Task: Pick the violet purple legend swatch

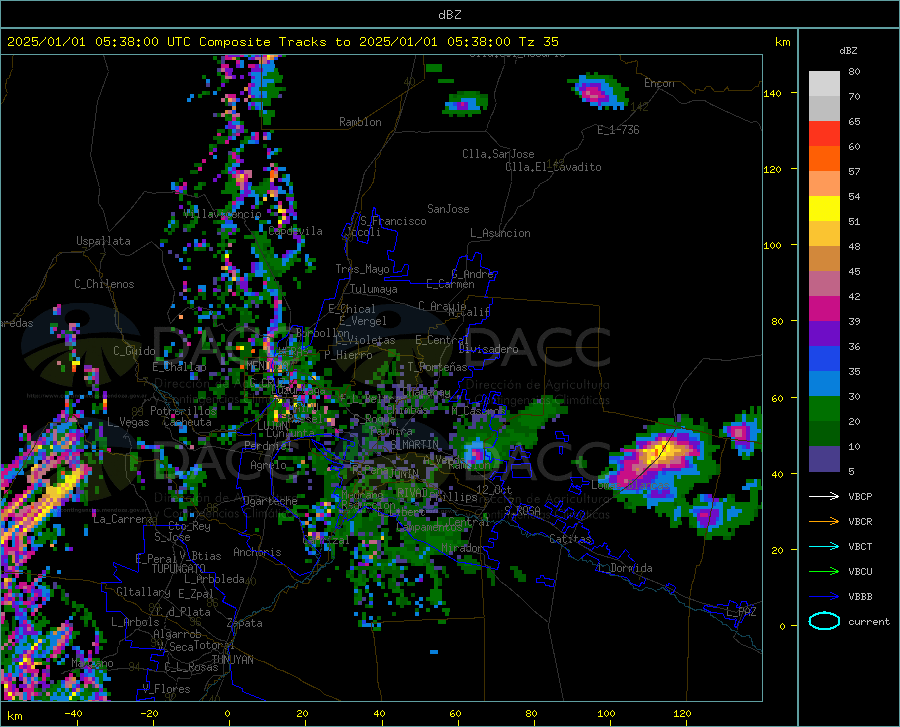Action: (x=824, y=334)
